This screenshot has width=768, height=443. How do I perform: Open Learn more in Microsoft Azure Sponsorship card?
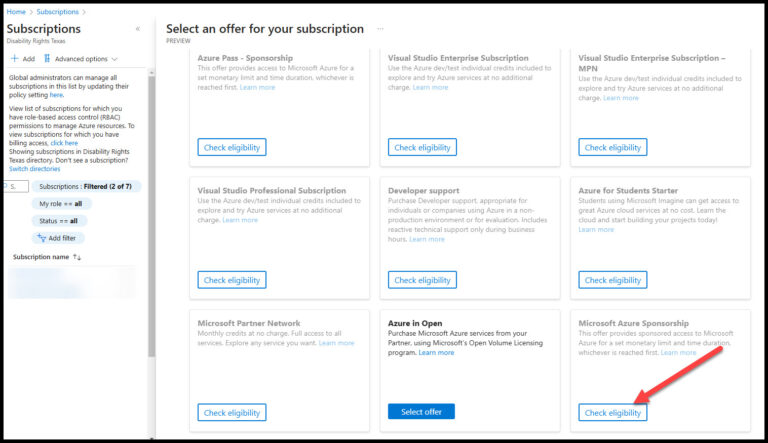pos(678,353)
